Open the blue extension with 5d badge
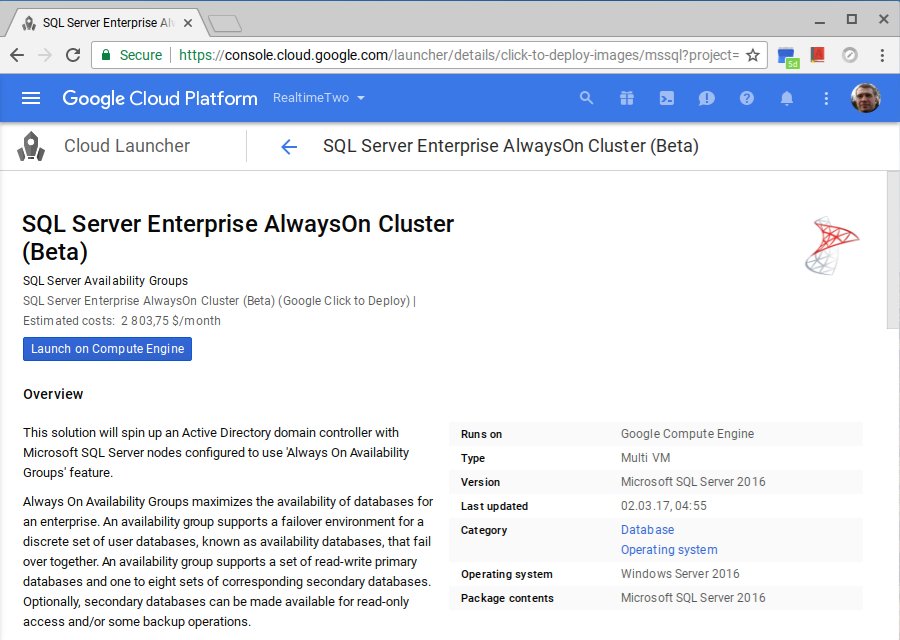 tap(788, 57)
